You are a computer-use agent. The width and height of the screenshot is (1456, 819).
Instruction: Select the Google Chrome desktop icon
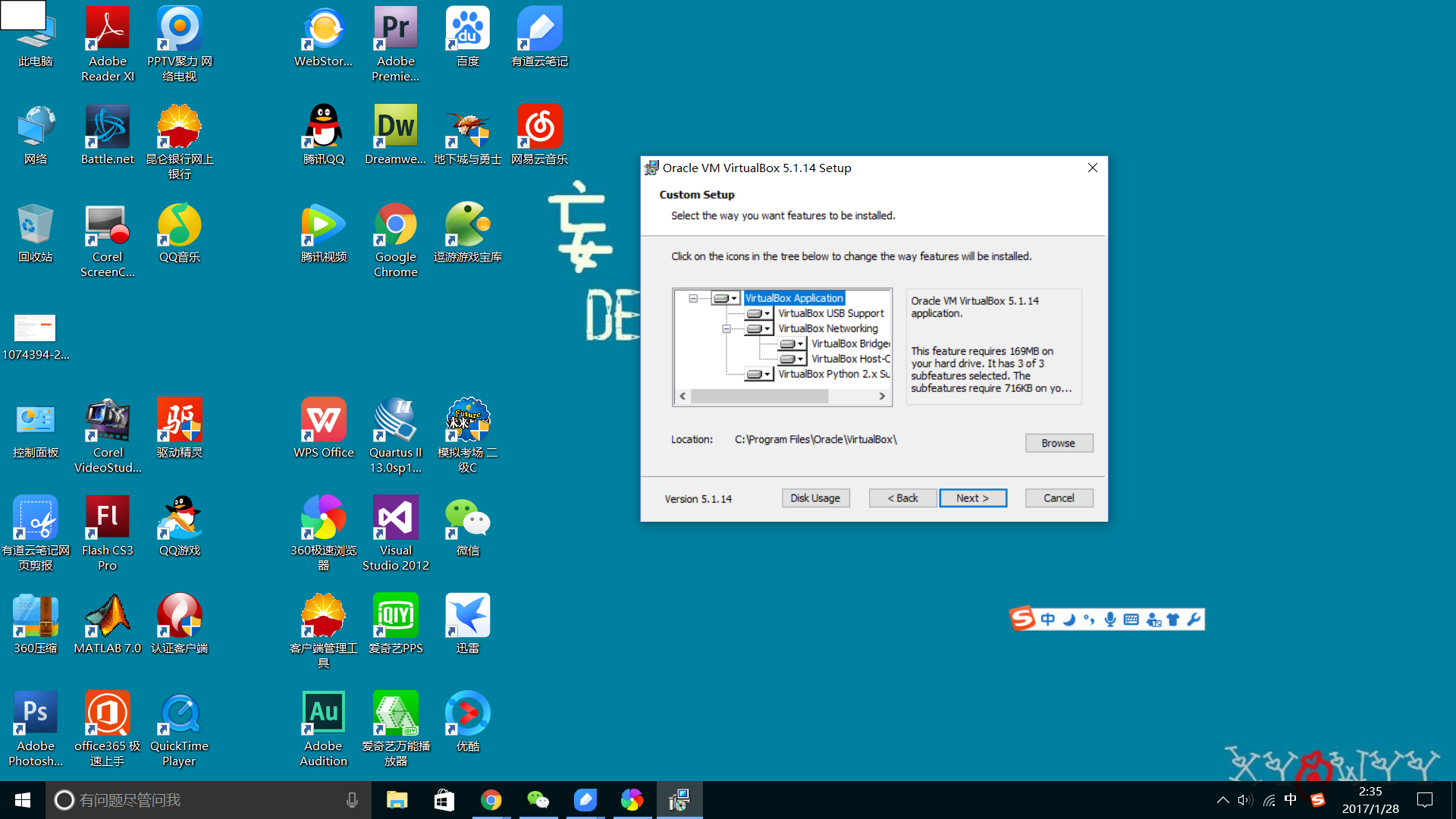tap(396, 240)
